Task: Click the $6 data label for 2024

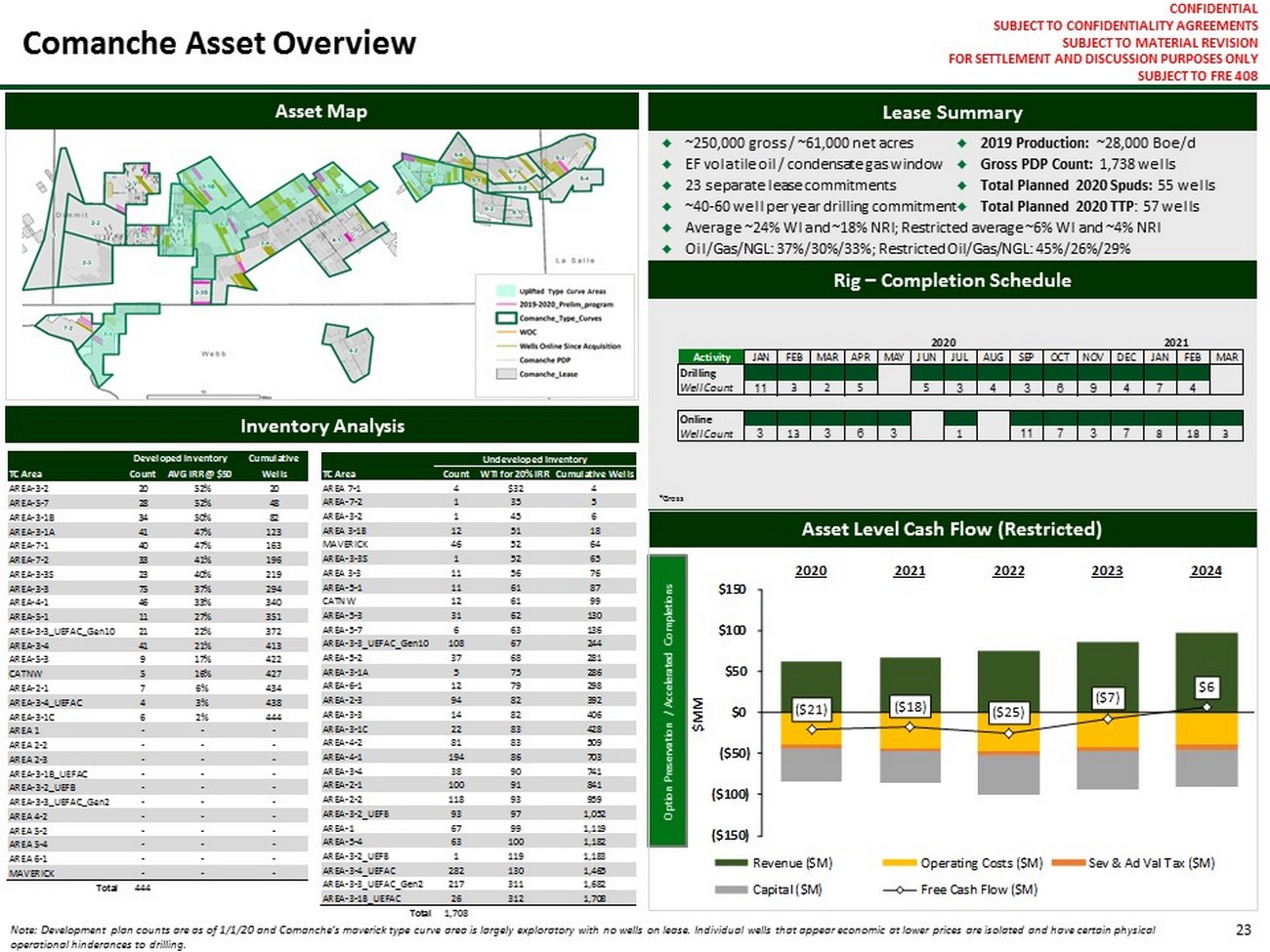Action: click(1206, 687)
